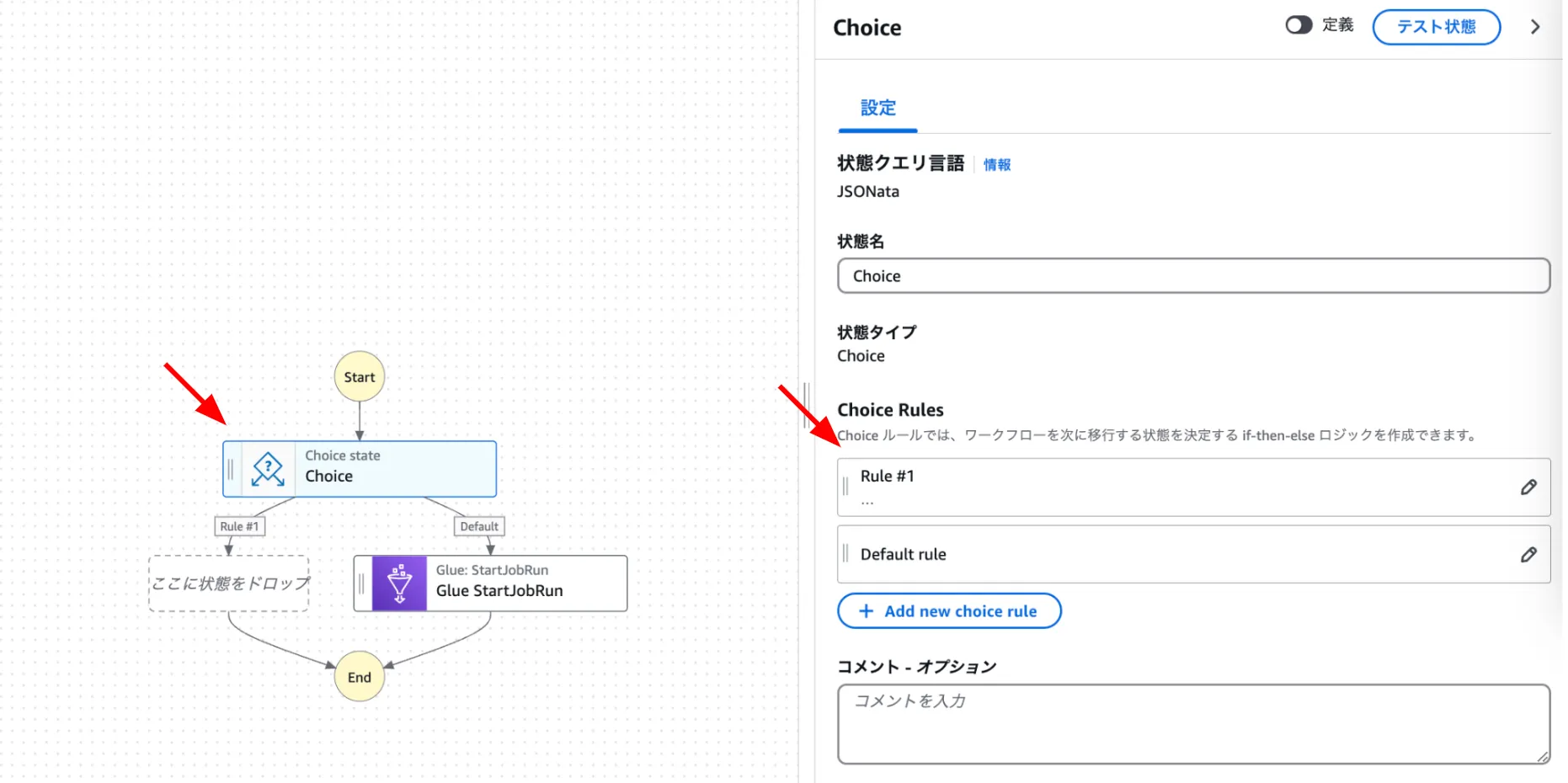Grab the Choice state drag handle
Viewport: 1568px width, 783px height.
coord(231,469)
